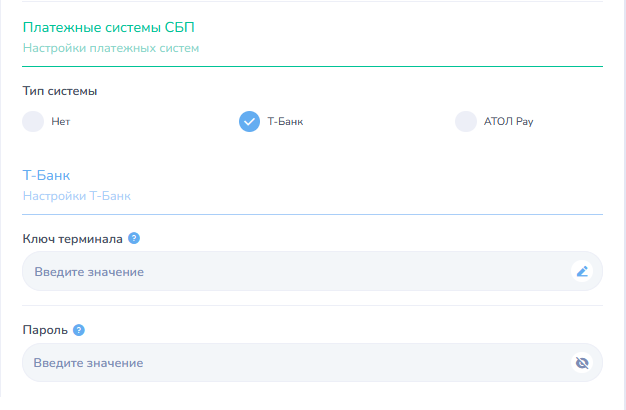
Task: Click the АТОЛ Pay option label text
Action: (509, 121)
